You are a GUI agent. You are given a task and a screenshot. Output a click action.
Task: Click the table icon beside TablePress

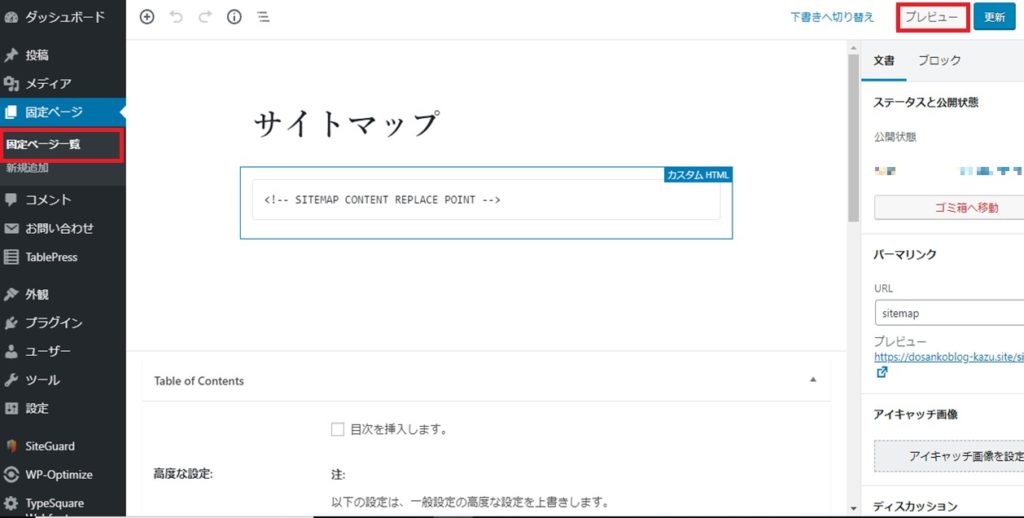click(x=10, y=257)
